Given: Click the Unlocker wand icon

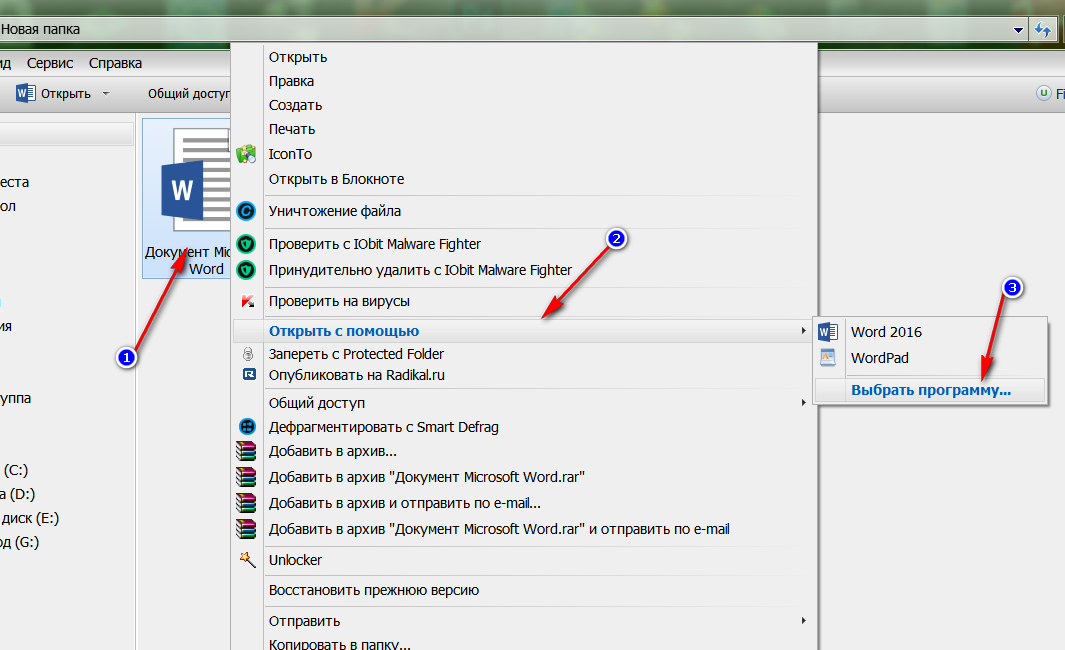Looking at the screenshot, I should [x=246, y=560].
